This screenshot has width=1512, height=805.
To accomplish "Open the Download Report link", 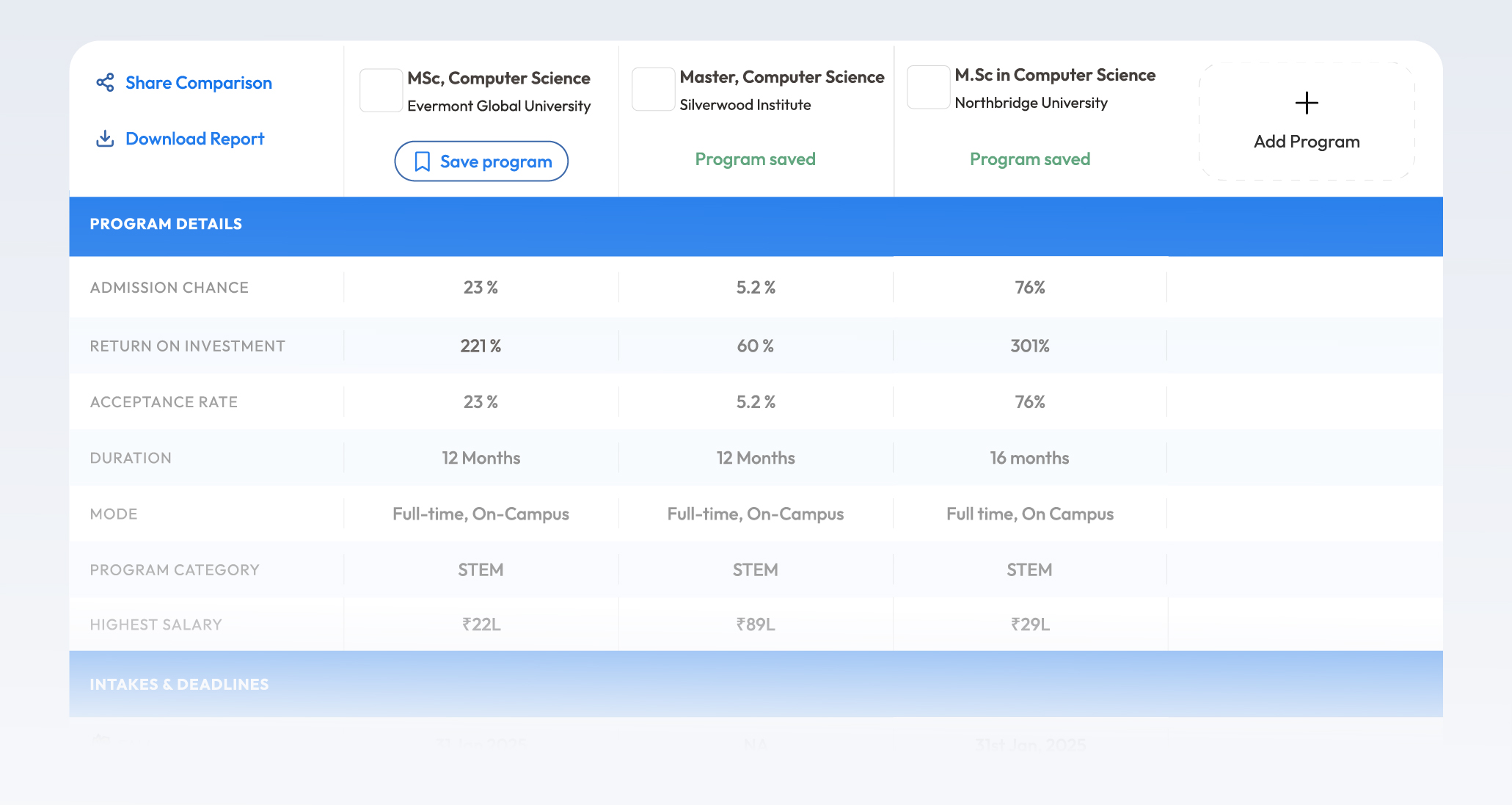I will pos(194,139).
